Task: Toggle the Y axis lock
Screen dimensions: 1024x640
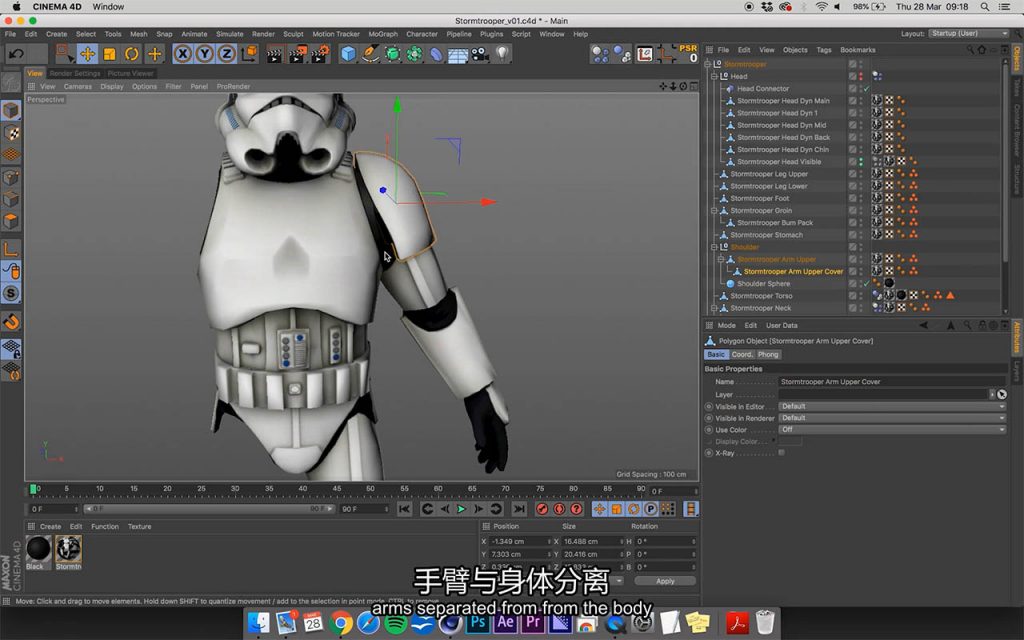Action: click(204, 54)
